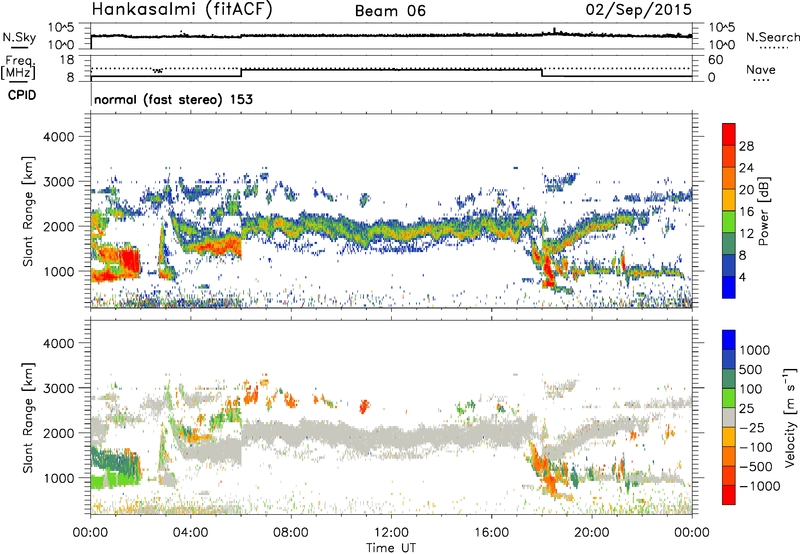Image resolution: width=800 pixels, height=554 pixels.
Task: Click the blue top segment of Velocity colorbar
Action: 729,340
